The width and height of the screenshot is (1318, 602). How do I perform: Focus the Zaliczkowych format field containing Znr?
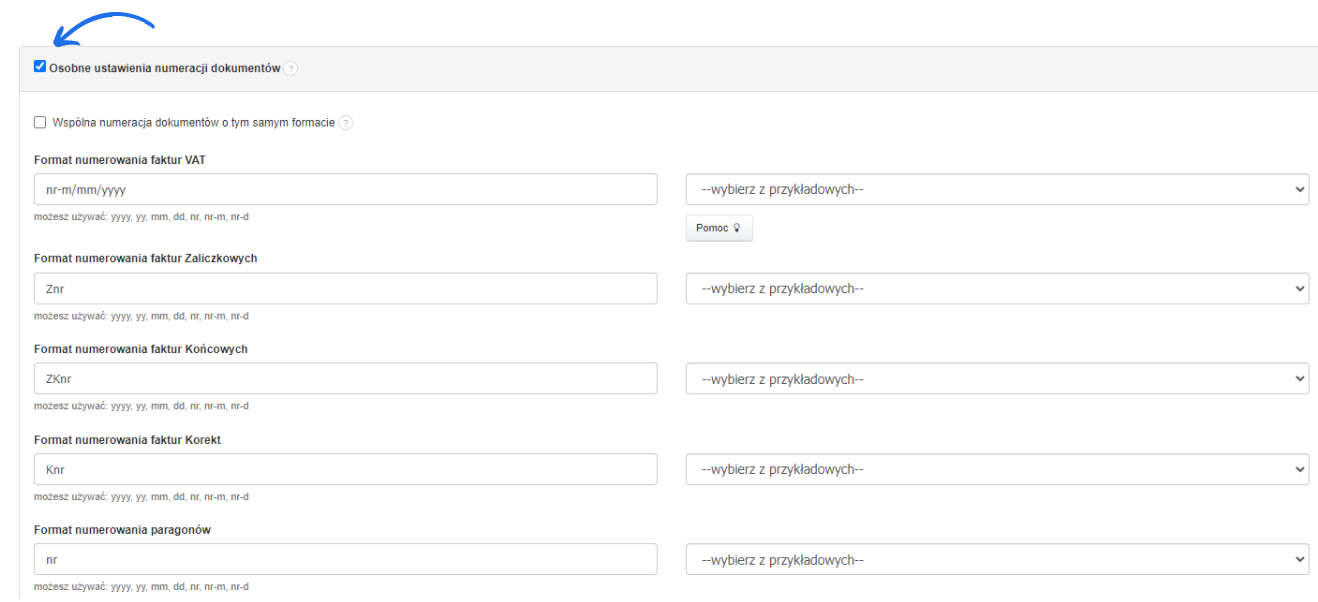click(345, 288)
